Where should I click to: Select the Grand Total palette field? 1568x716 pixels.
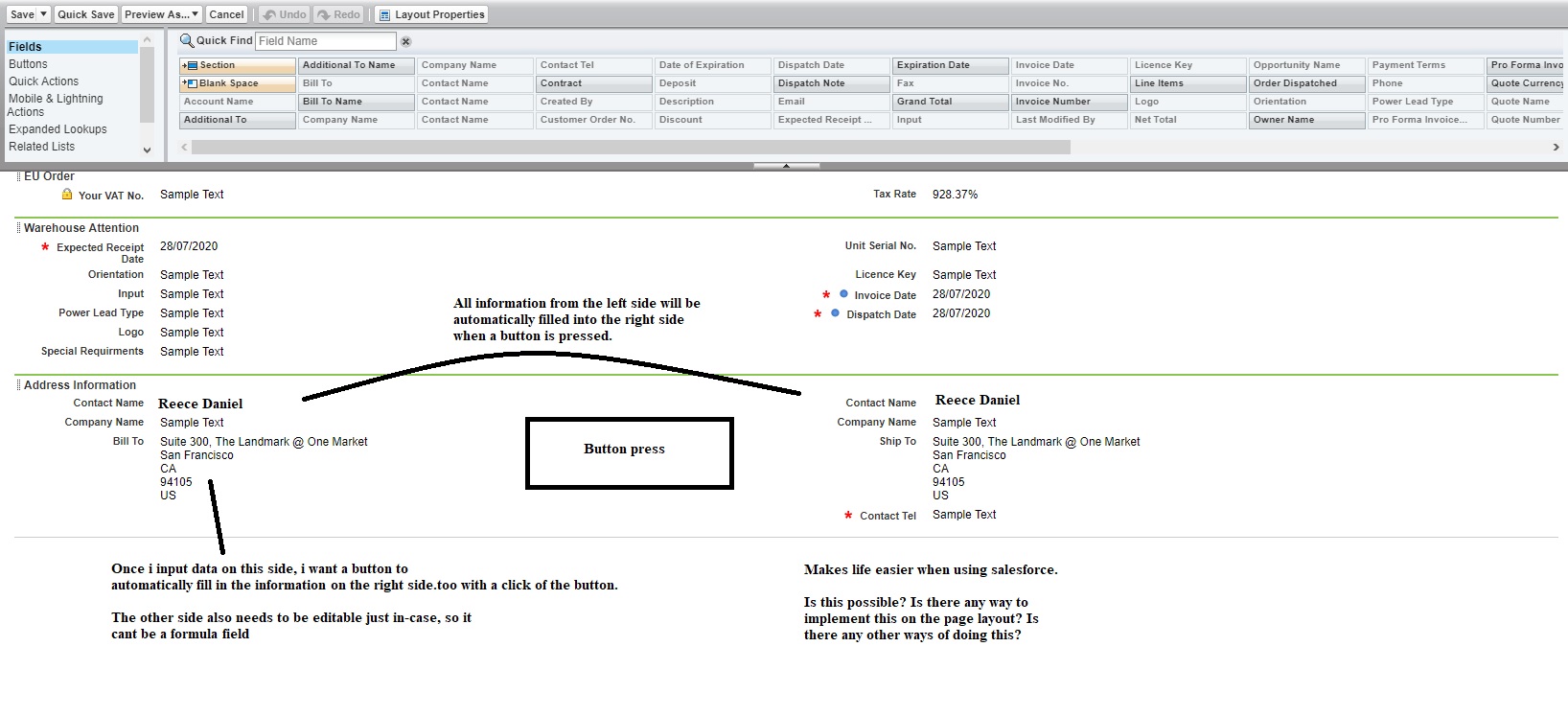pos(951,102)
